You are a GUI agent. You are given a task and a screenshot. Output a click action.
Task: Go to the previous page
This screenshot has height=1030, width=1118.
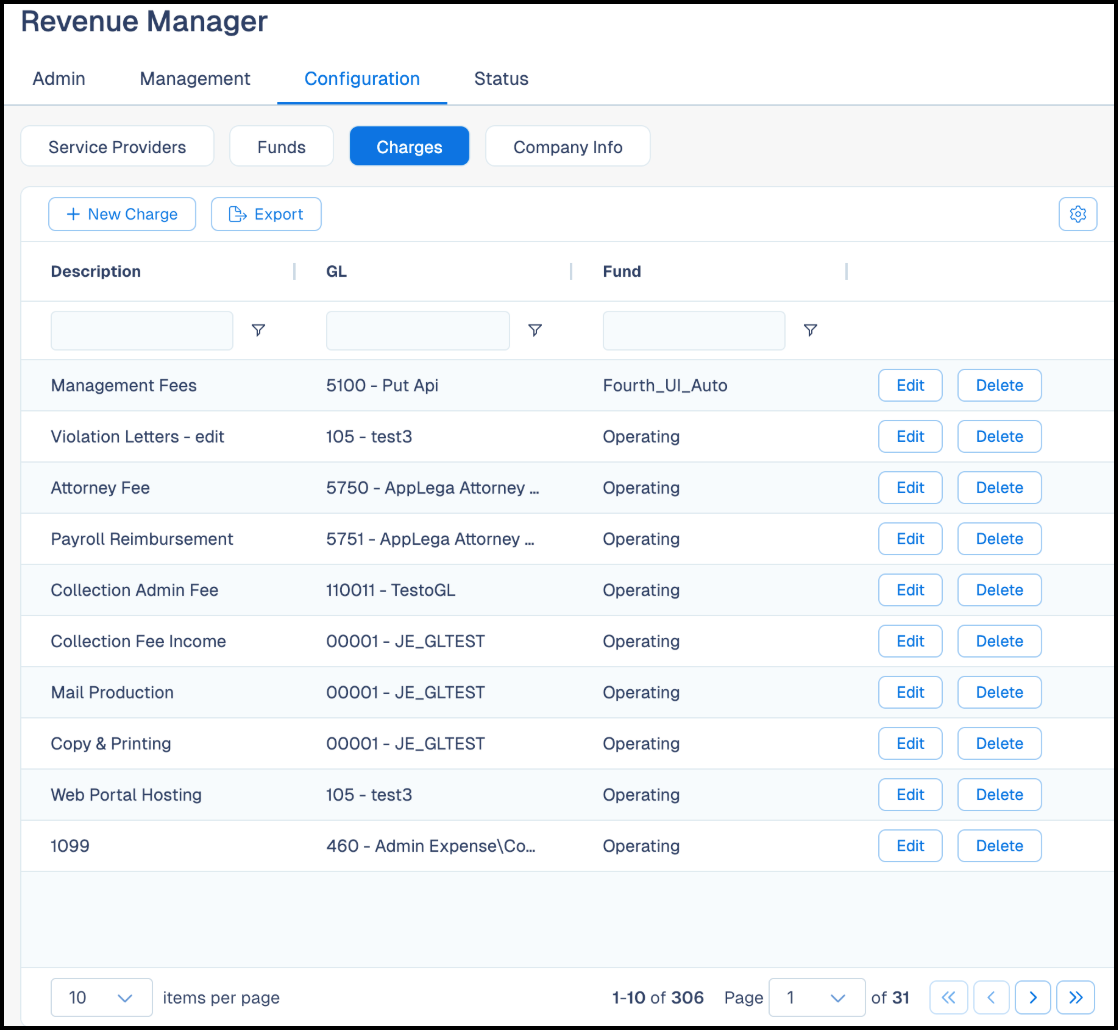pos(990,997)
